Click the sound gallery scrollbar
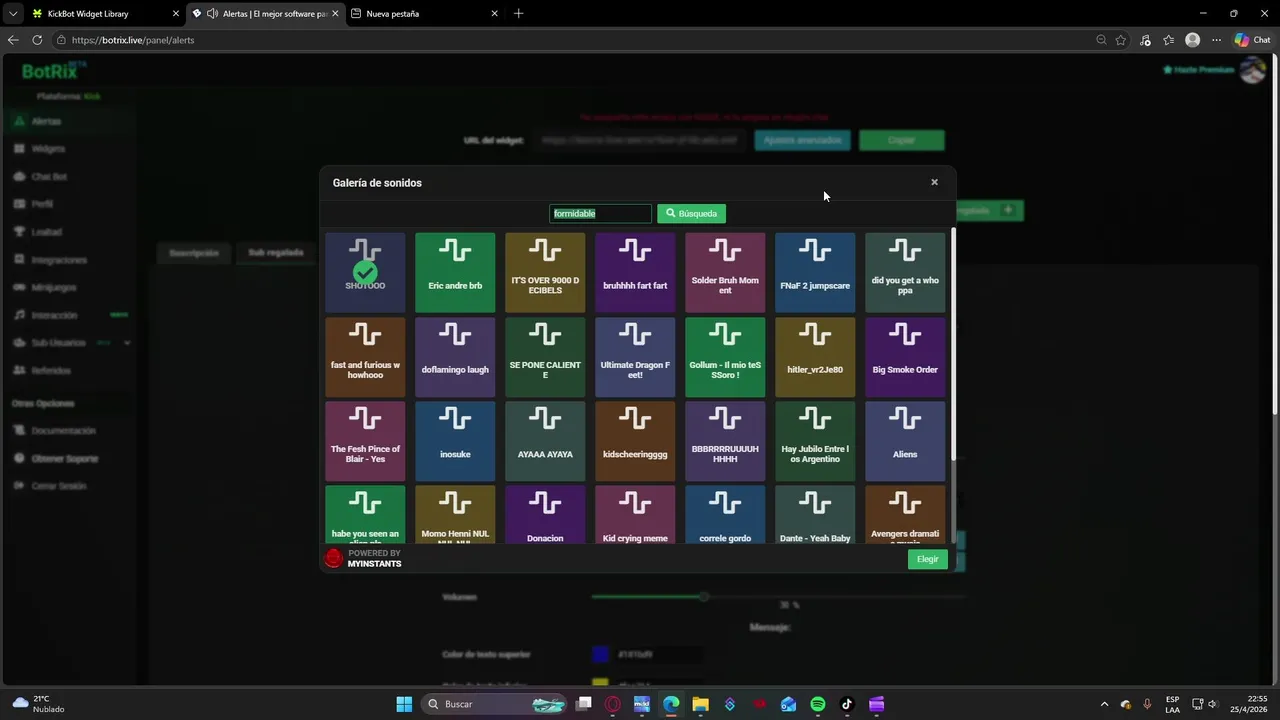Viewport: 1280px width, 720px height. 953,345
